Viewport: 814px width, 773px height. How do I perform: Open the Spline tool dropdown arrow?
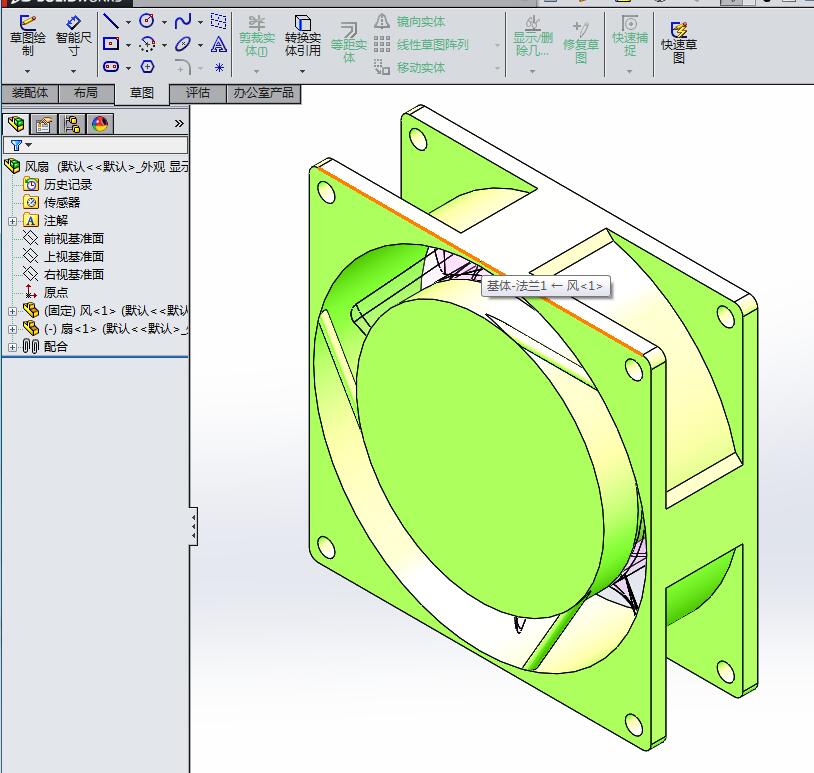(x=200, y=22)
